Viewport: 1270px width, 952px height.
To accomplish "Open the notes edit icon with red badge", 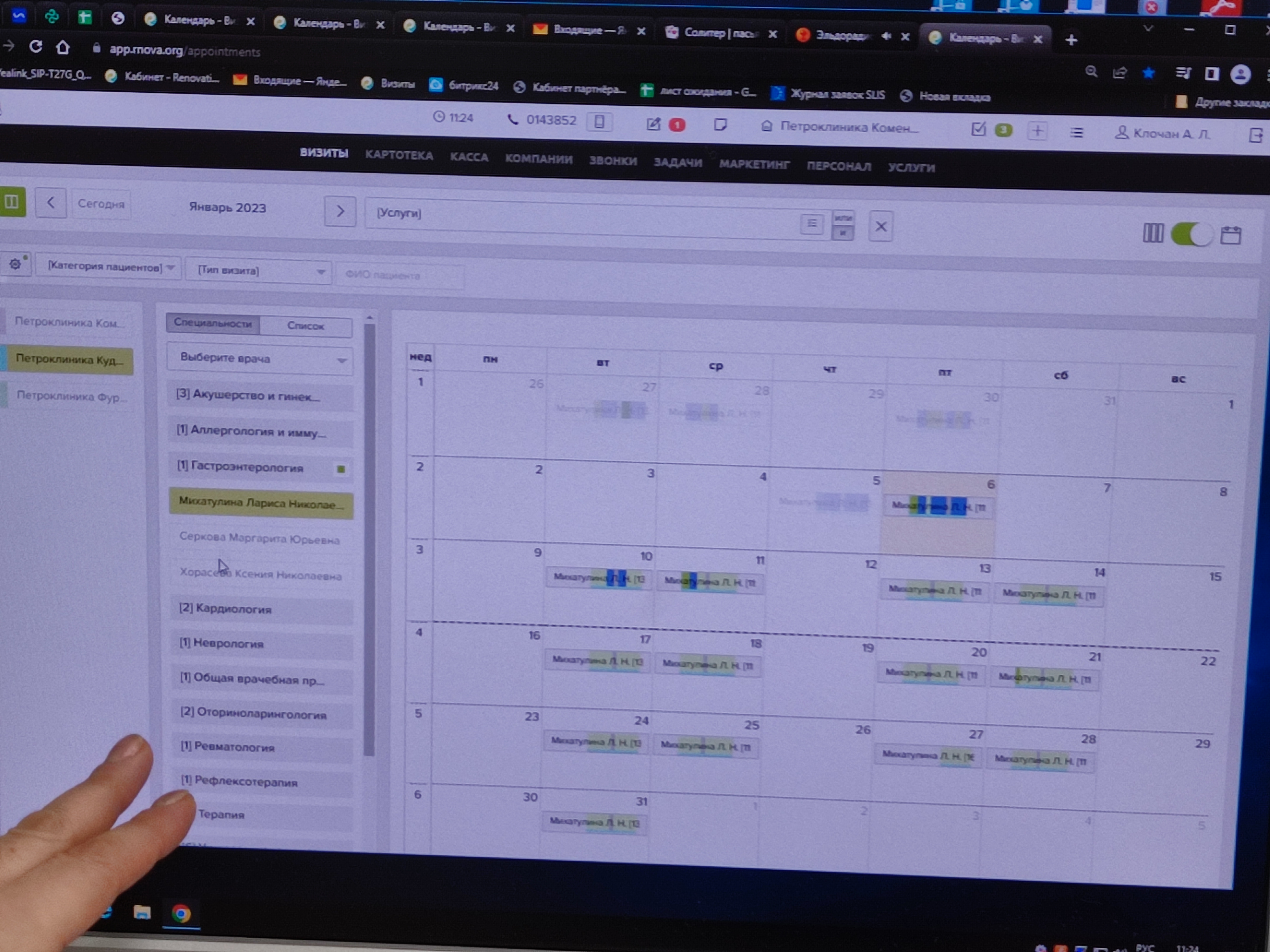I will pos(653,124).
